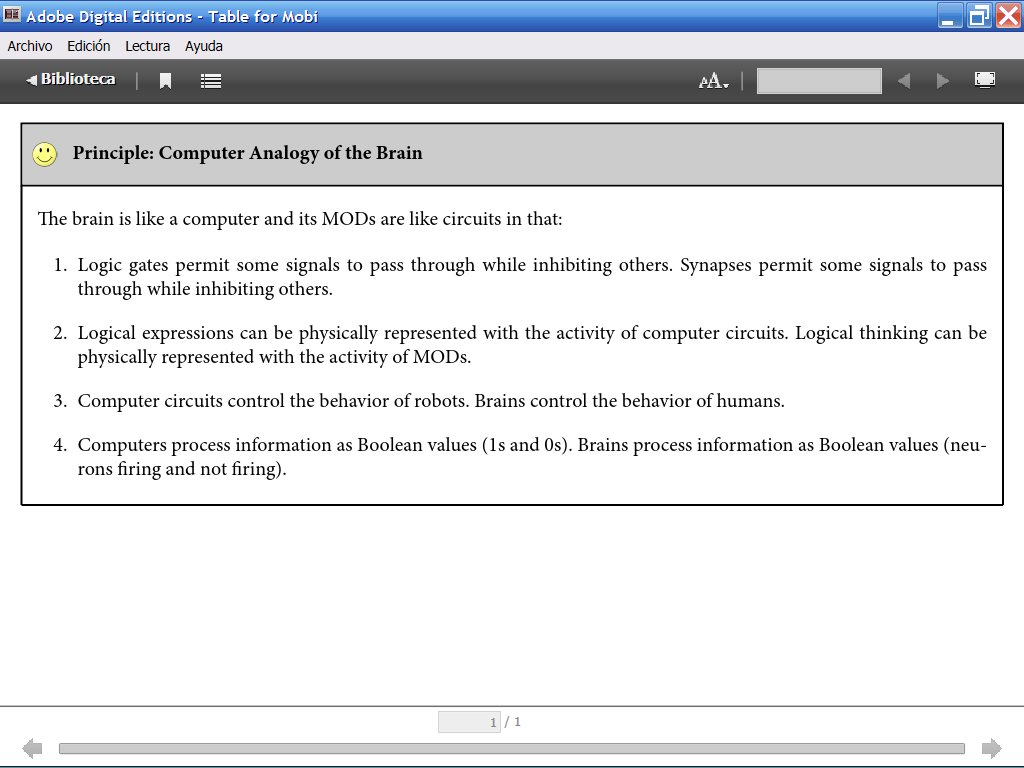1024x768 pixels.
Task: Click list item 1 about logic gates
Action: click(520, 277)
